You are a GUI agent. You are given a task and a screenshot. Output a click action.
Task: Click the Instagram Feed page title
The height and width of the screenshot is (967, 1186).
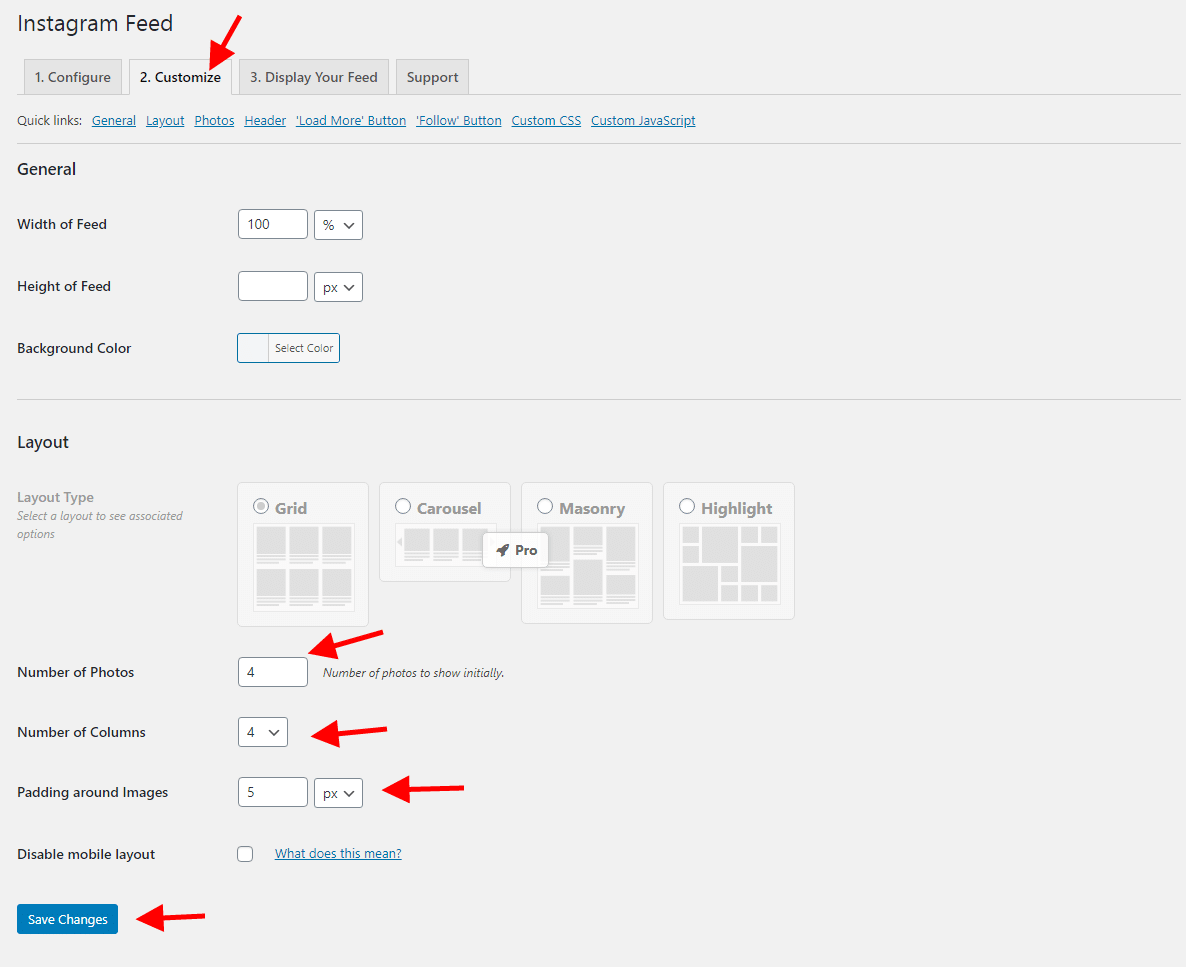(95, 23)
